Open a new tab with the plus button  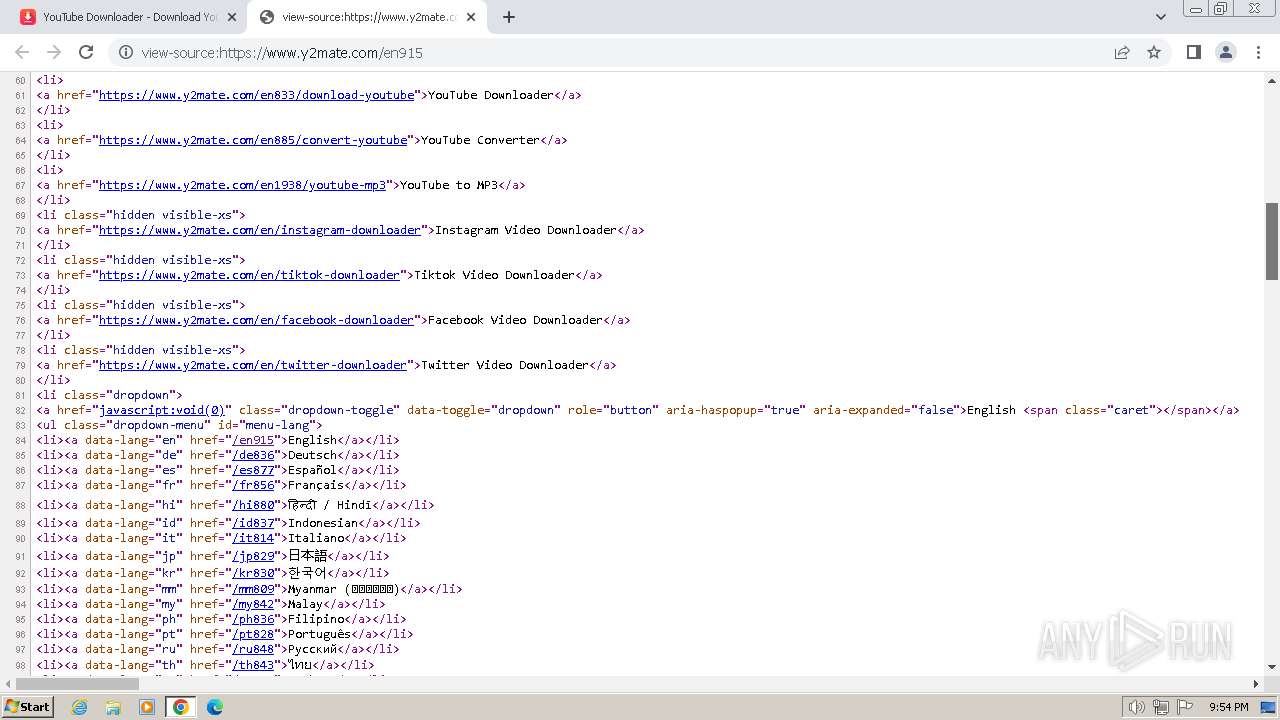click(508, 17)
